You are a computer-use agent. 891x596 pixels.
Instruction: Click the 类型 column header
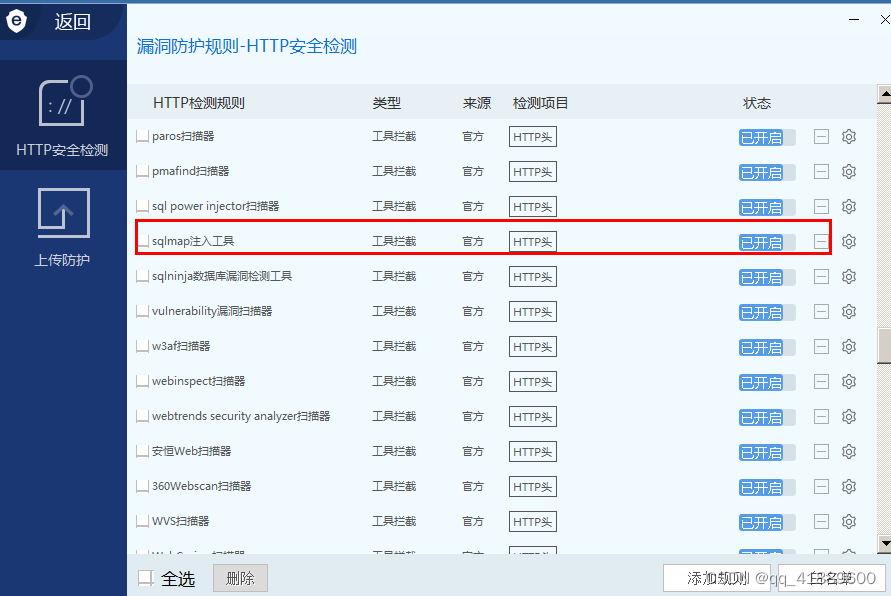point(386,103)
